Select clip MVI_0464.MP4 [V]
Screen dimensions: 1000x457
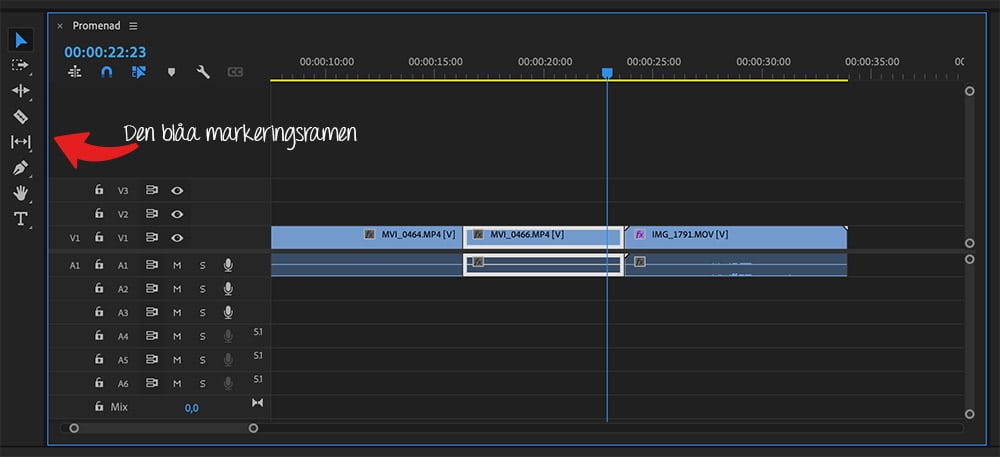point(367,237)
